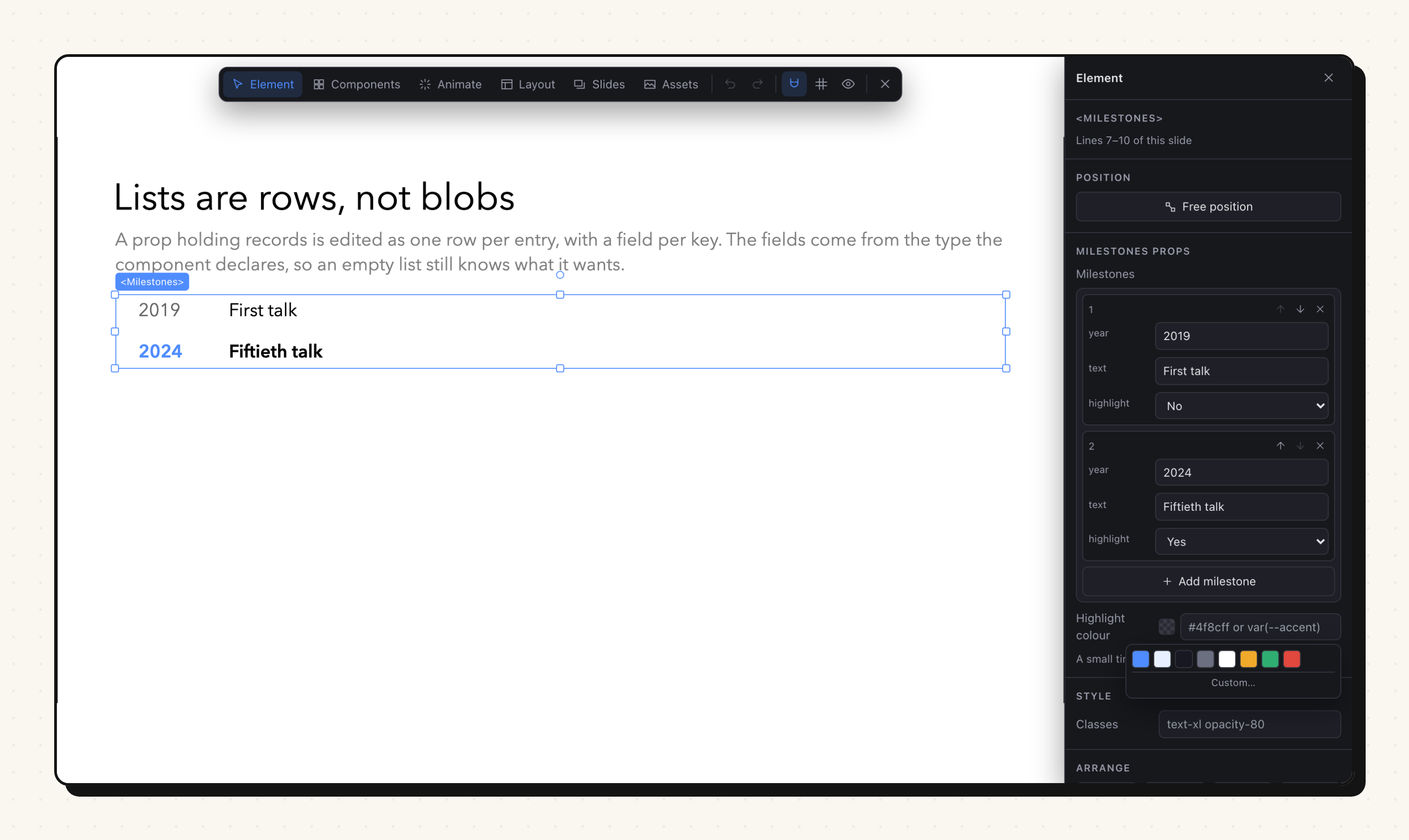Toggle the grid overlay icon
This screenshot has height=840, width=1409.
tap(821, 84)
